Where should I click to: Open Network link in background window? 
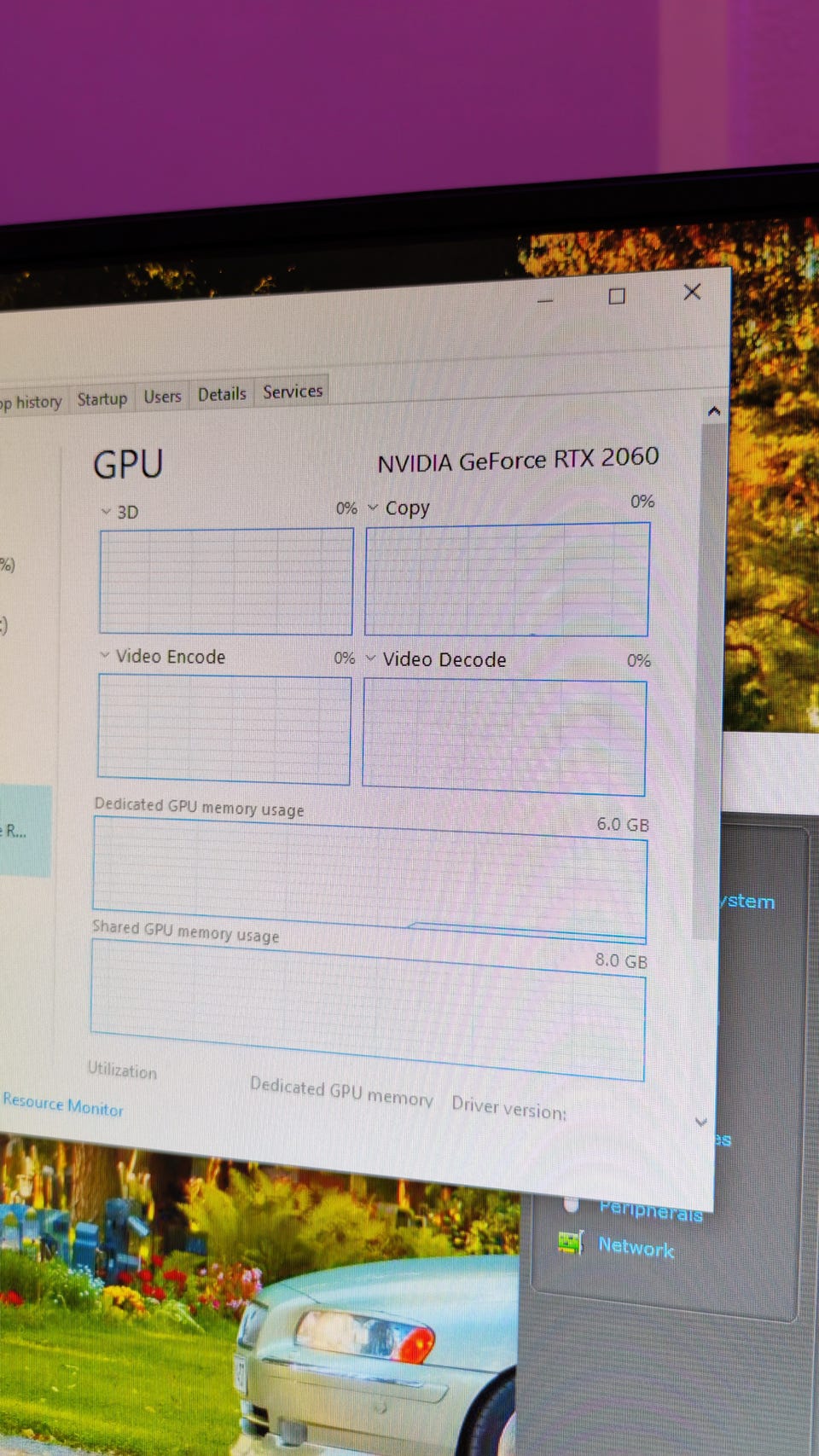(x=636, y=1248)
